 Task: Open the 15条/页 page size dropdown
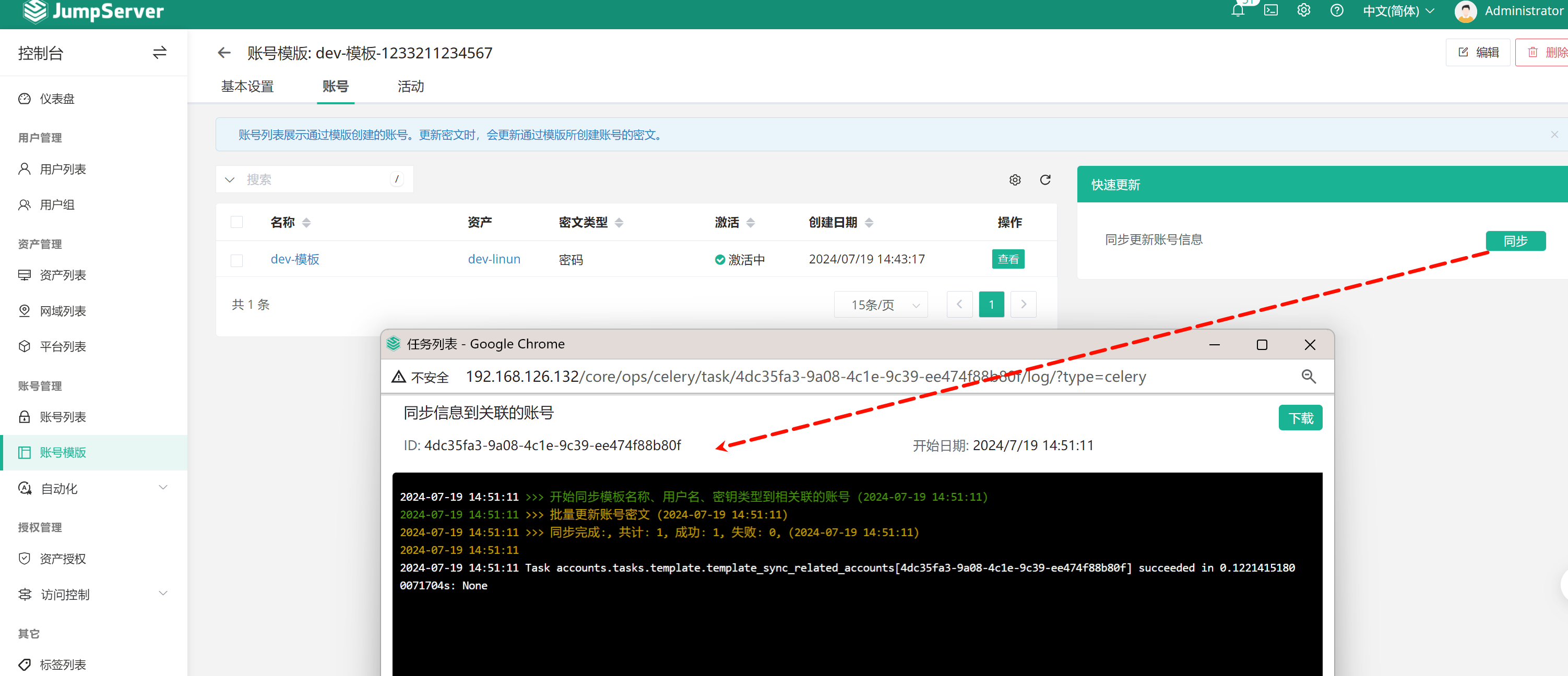click(x=881, y=305)
